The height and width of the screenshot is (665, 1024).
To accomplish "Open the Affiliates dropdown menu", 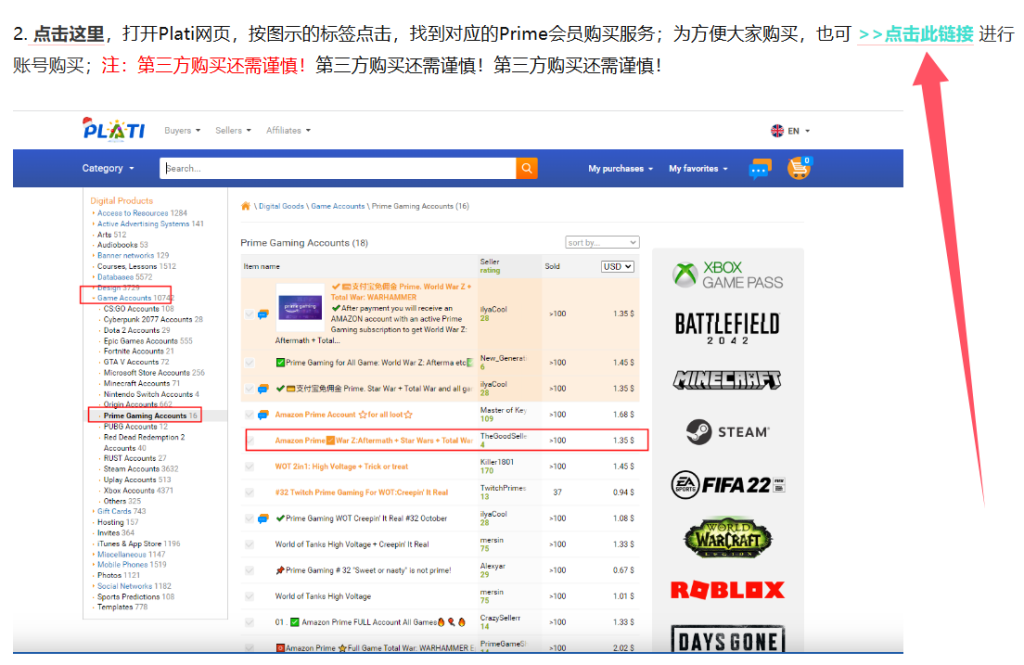I will coord(288,131).
